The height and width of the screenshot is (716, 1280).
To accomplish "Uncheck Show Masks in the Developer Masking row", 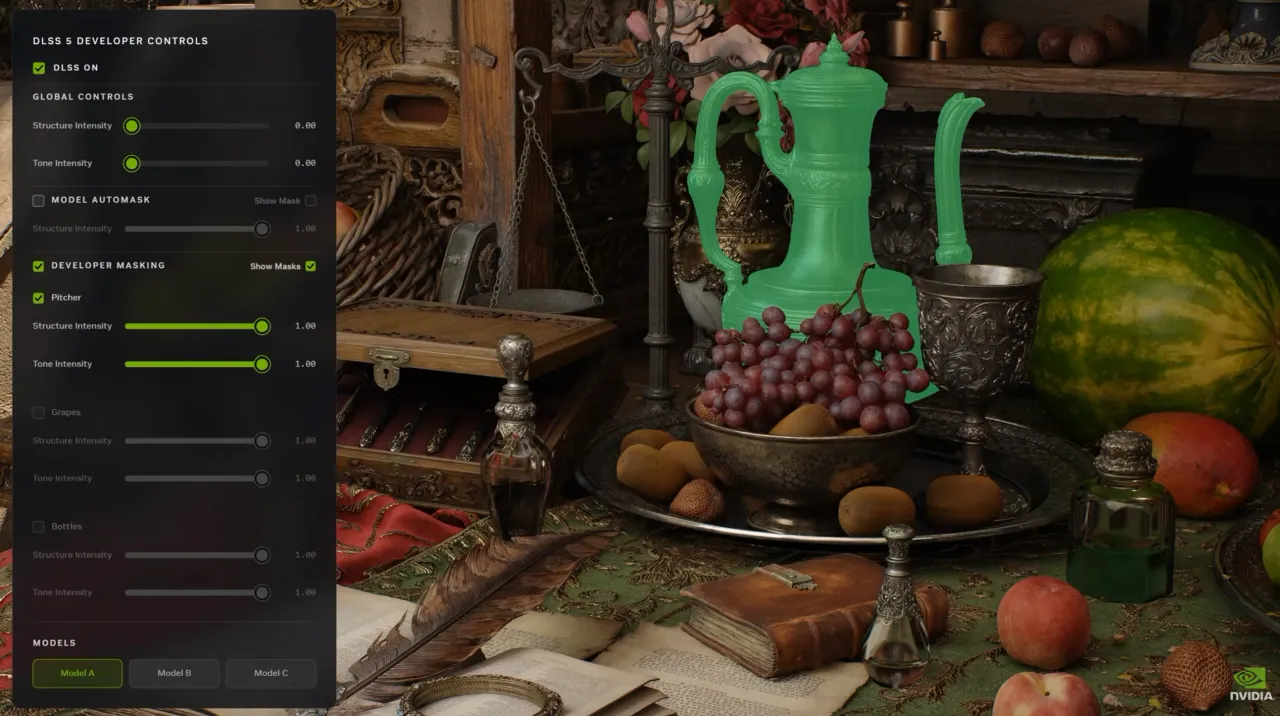I will tap(310, 266).
